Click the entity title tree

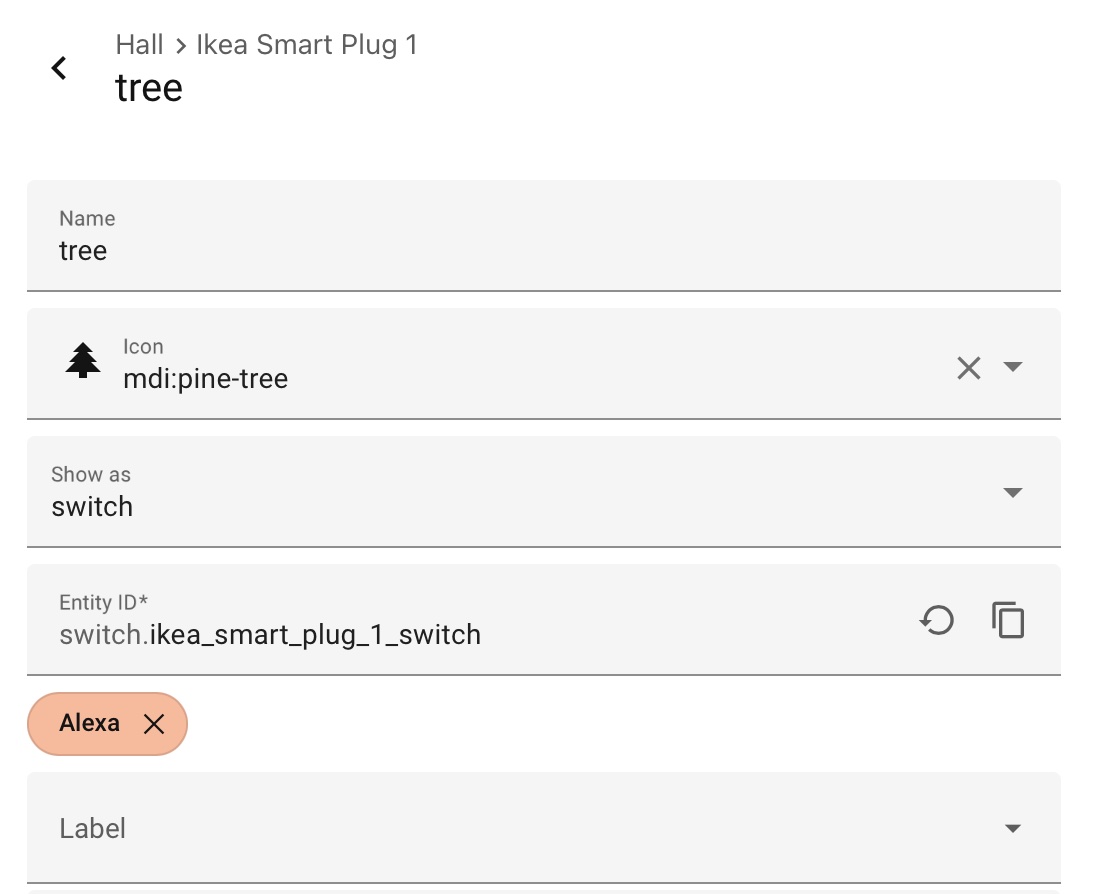pyautogui.click(x=149, y=87)
